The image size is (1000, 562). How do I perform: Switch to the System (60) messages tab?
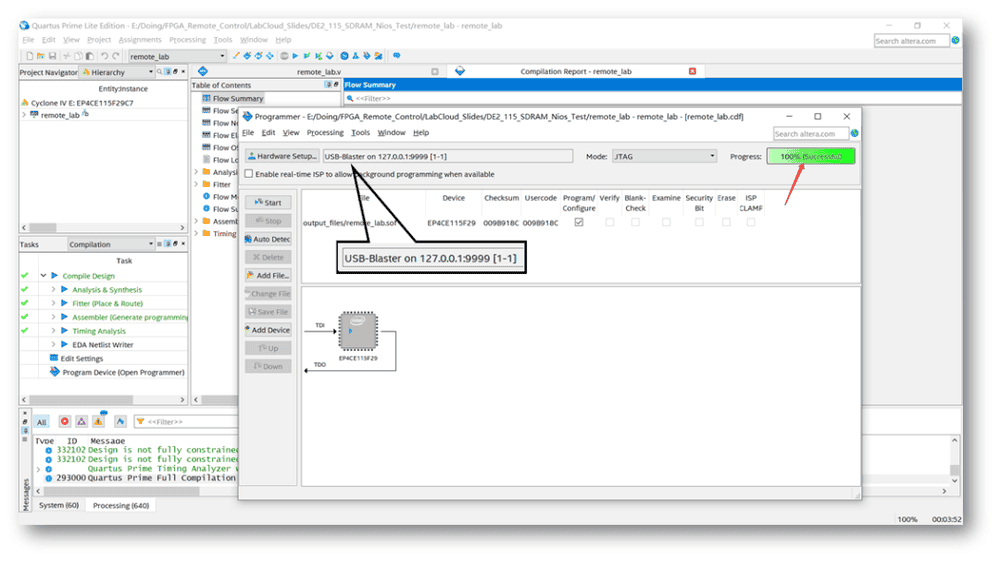(59, 505)
